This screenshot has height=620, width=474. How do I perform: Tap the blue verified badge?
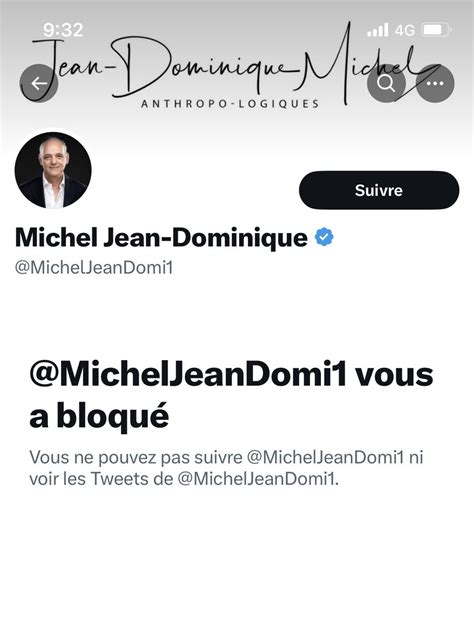[324, 237]
